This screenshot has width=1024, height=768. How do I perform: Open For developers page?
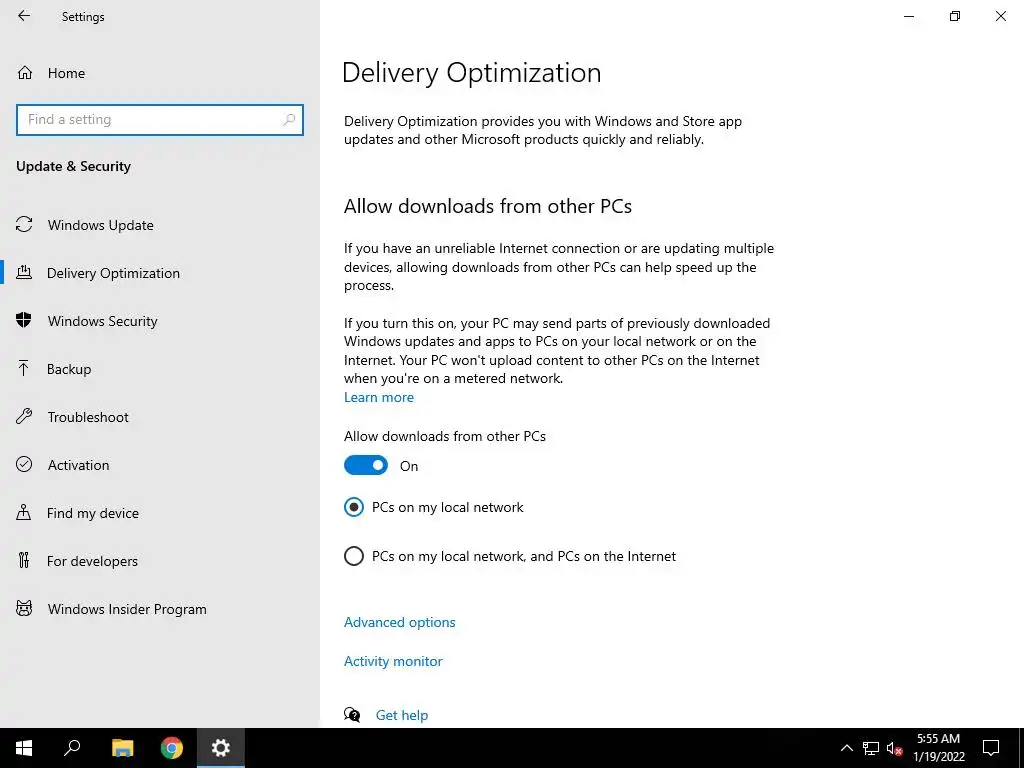(x=92, y=561)
